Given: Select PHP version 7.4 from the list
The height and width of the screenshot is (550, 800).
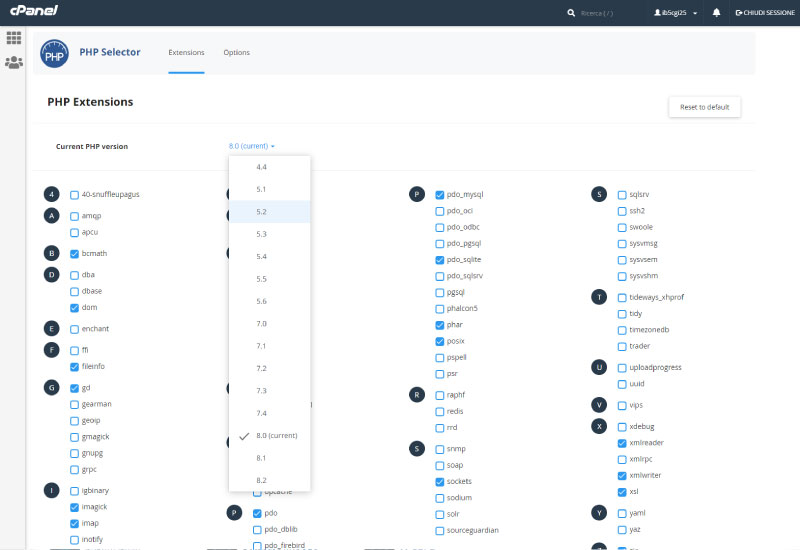Looking at the screenshot, I should click(x=261, y=413).
